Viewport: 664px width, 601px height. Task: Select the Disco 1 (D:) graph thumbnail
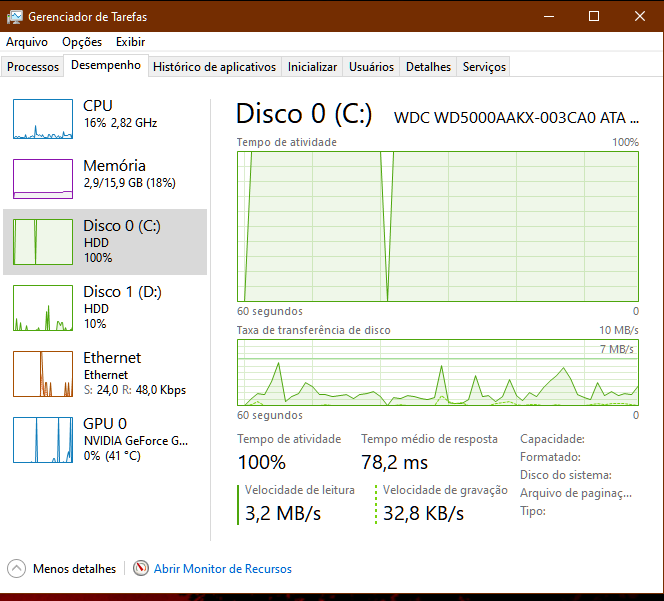pyautogui.click(x=43, y=308)
